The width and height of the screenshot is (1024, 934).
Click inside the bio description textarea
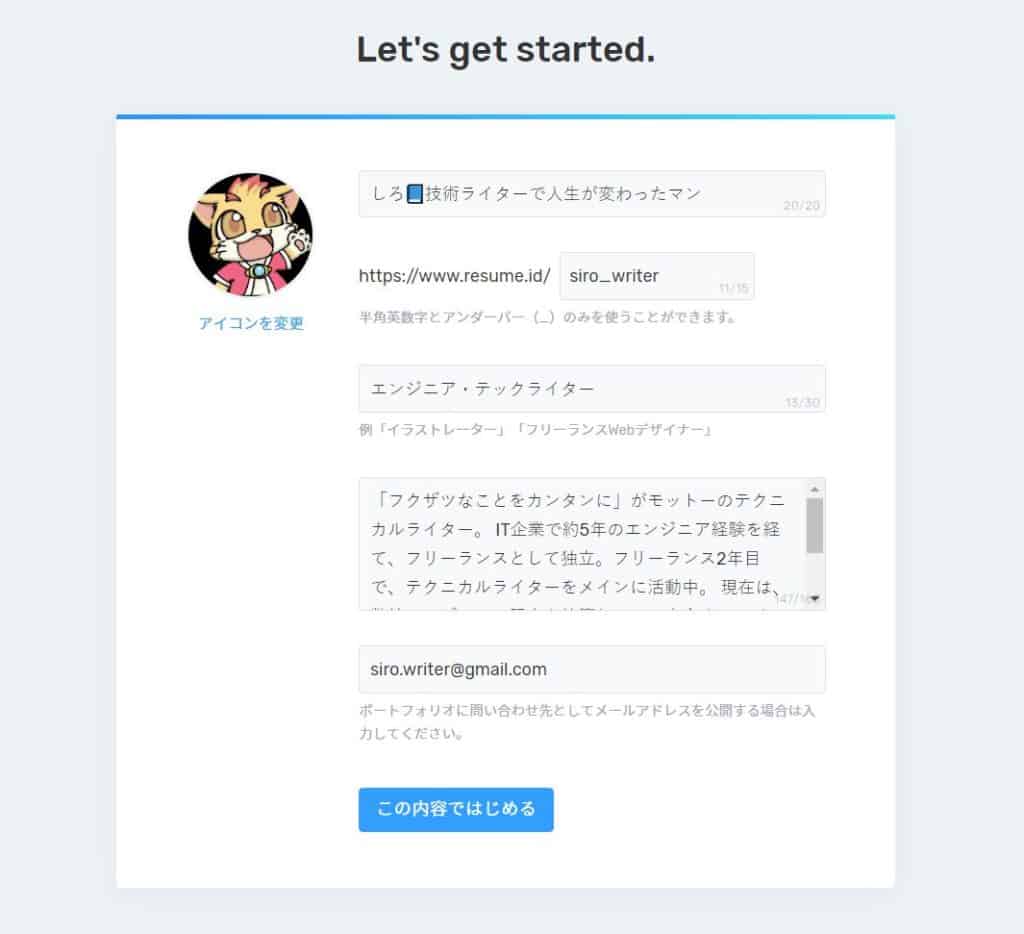pyautogui.click(x=581, y=544)
